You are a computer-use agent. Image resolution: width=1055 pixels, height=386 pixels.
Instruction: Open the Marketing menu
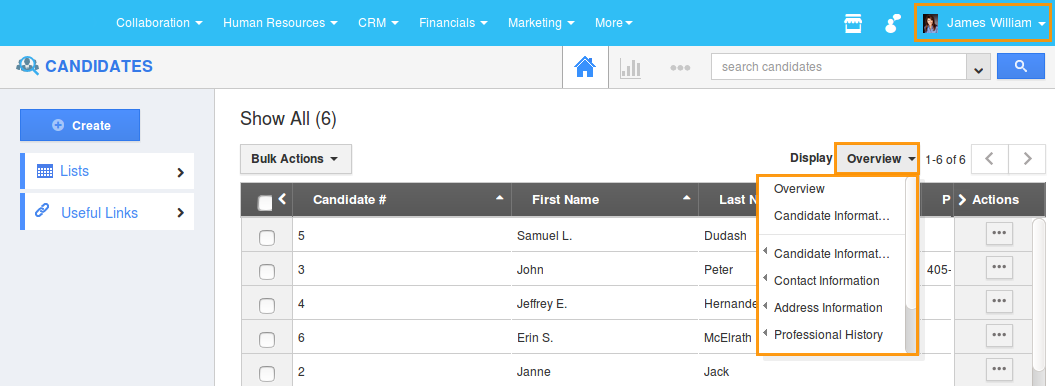541,23
